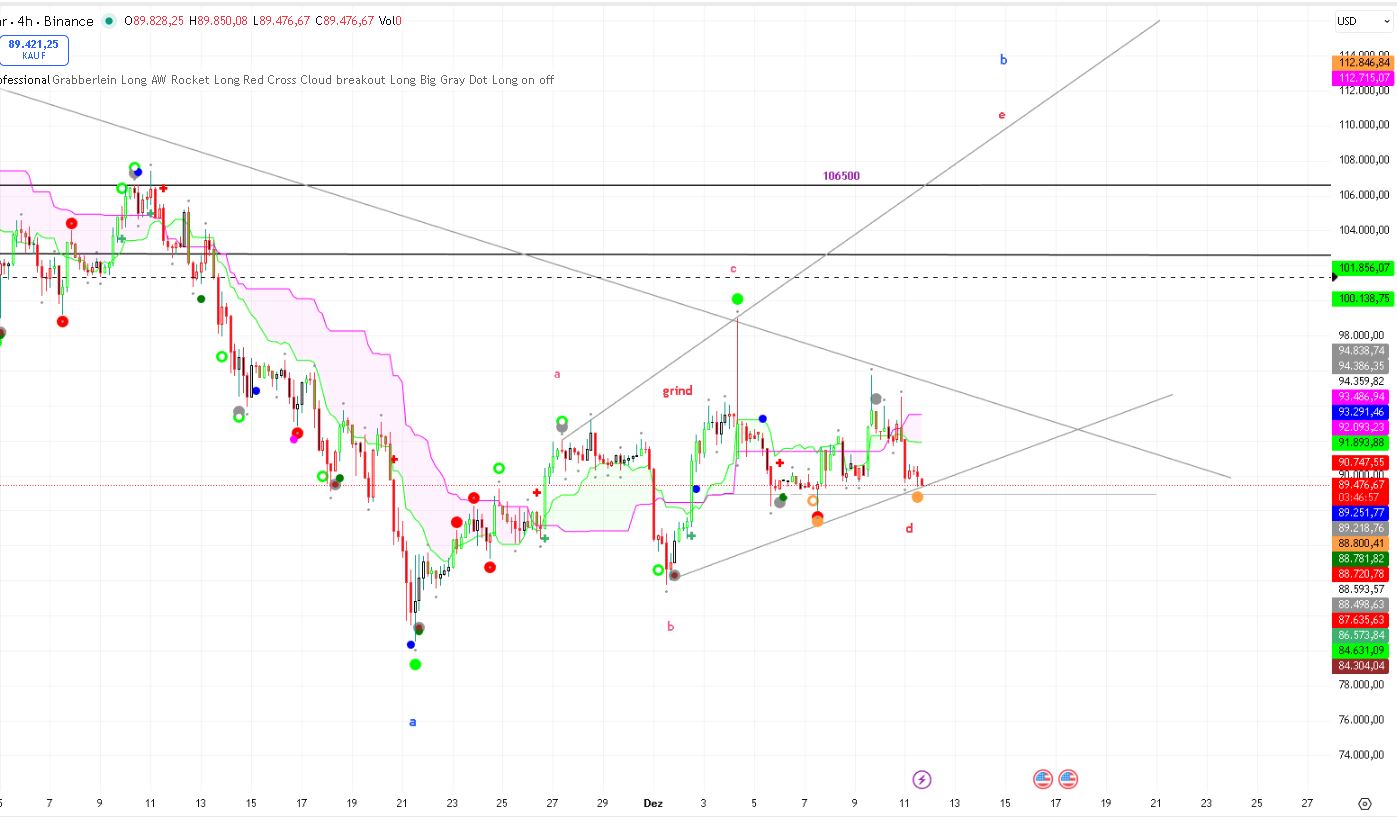The height and width of the screenshot is (818, 1397).
Task: Click the 'Dez' month label on time axis
Action: click(653, 803)
